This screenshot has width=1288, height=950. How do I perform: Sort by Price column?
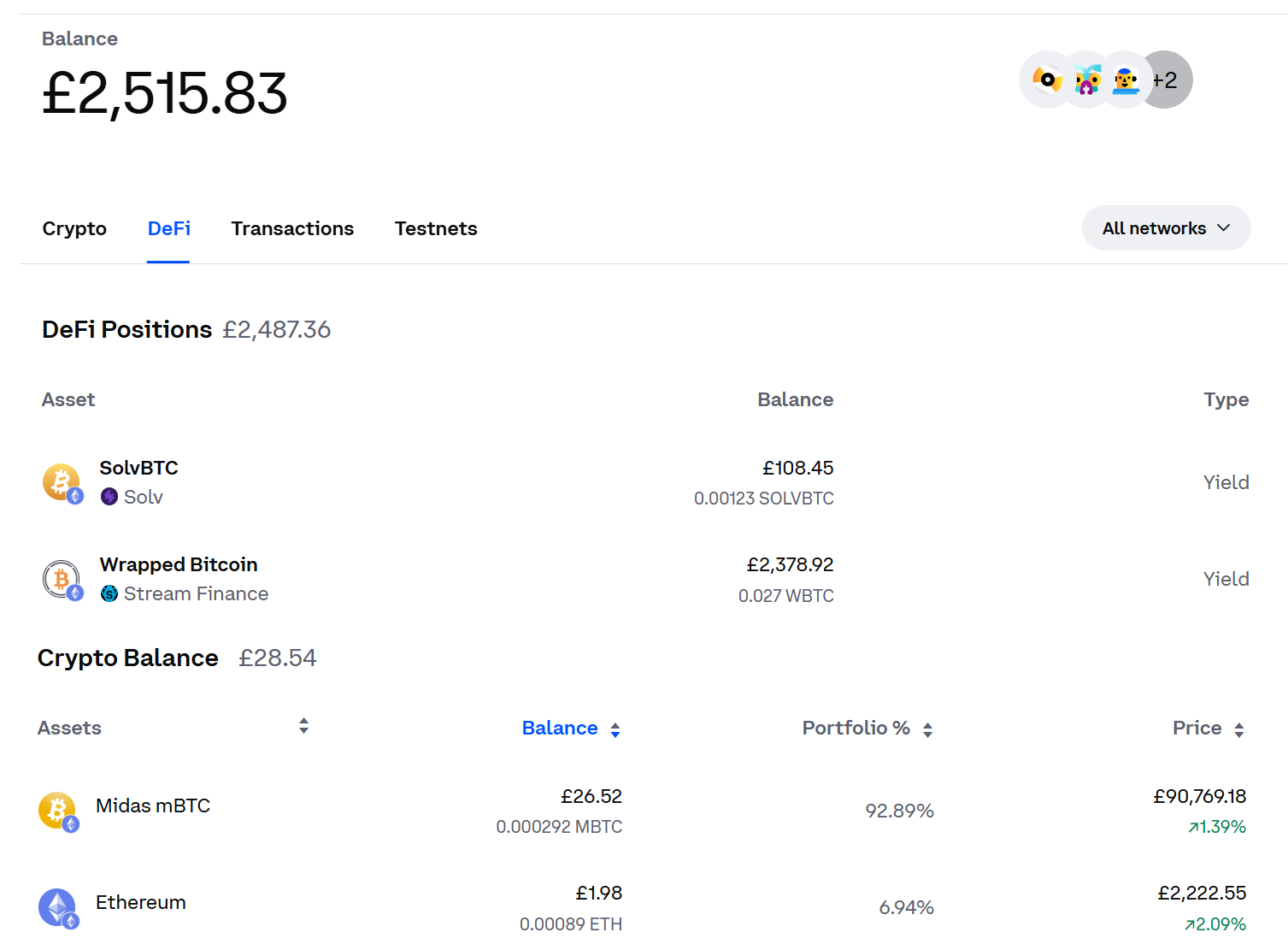1209,729
